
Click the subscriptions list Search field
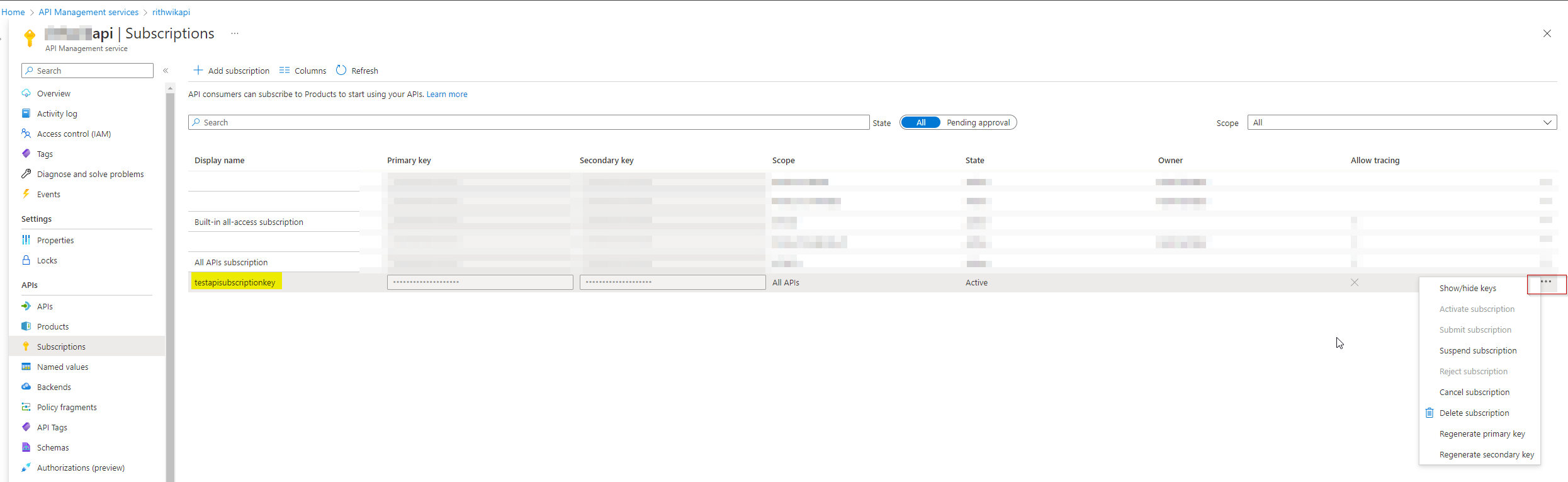click(529, 122)
